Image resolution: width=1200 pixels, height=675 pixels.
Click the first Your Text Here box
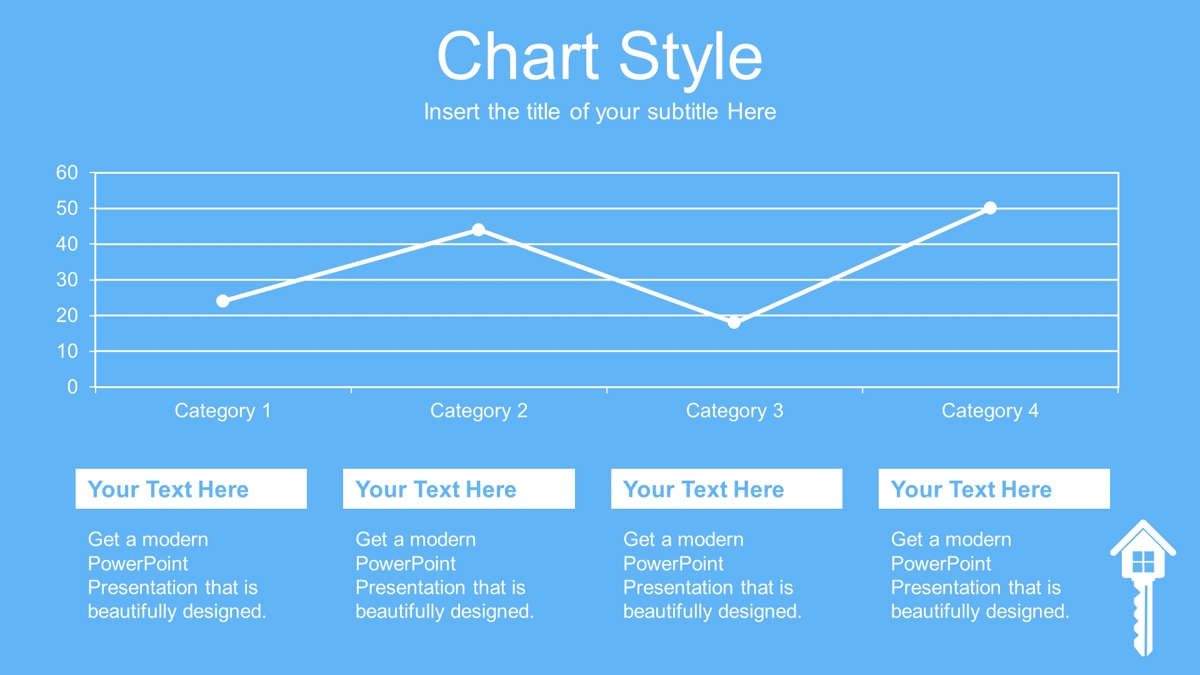pyautogui.click(x=191, y=489)
